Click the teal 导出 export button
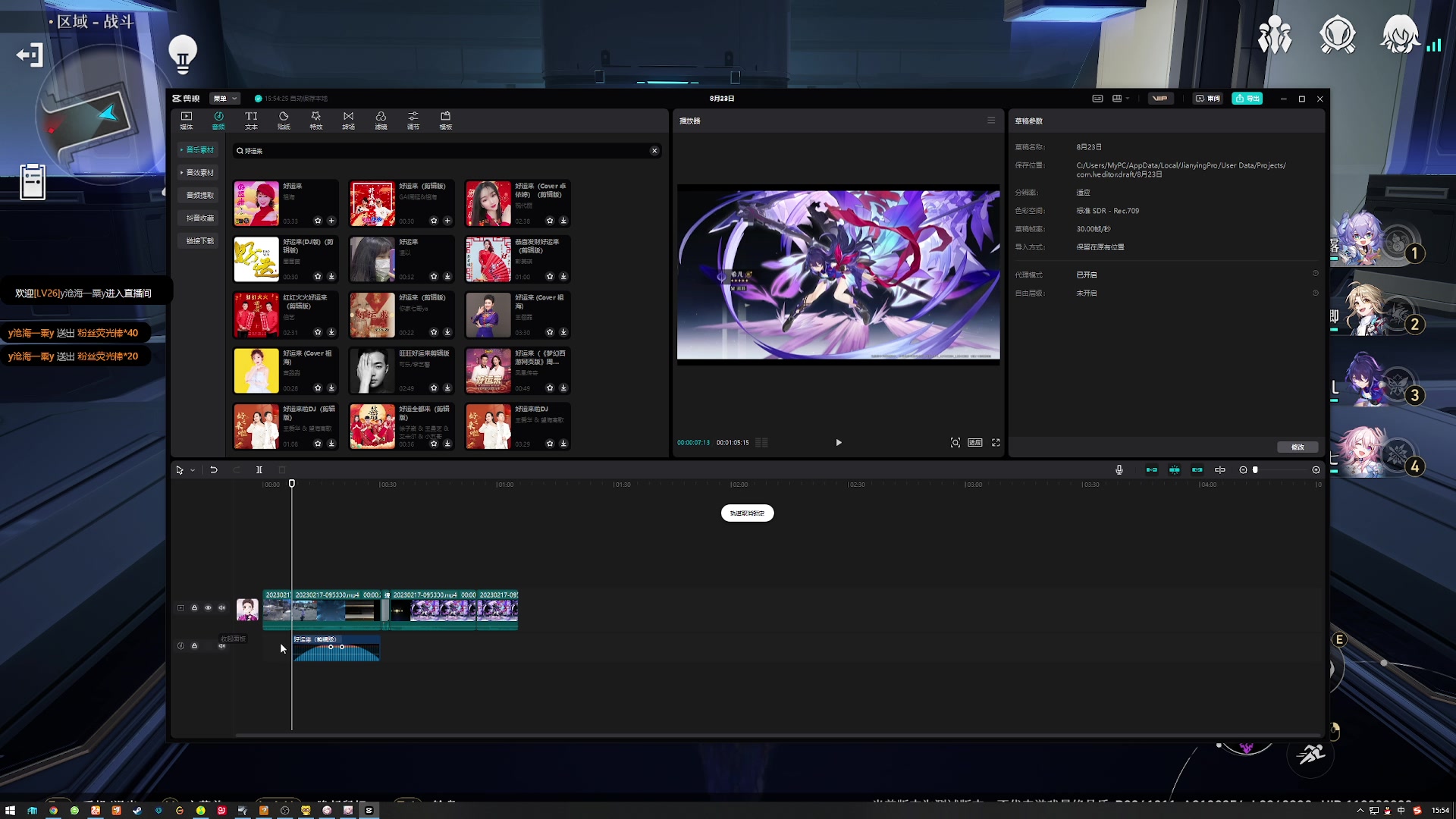This screenshot has width=1456, height=819. [x=1247, y=99]
